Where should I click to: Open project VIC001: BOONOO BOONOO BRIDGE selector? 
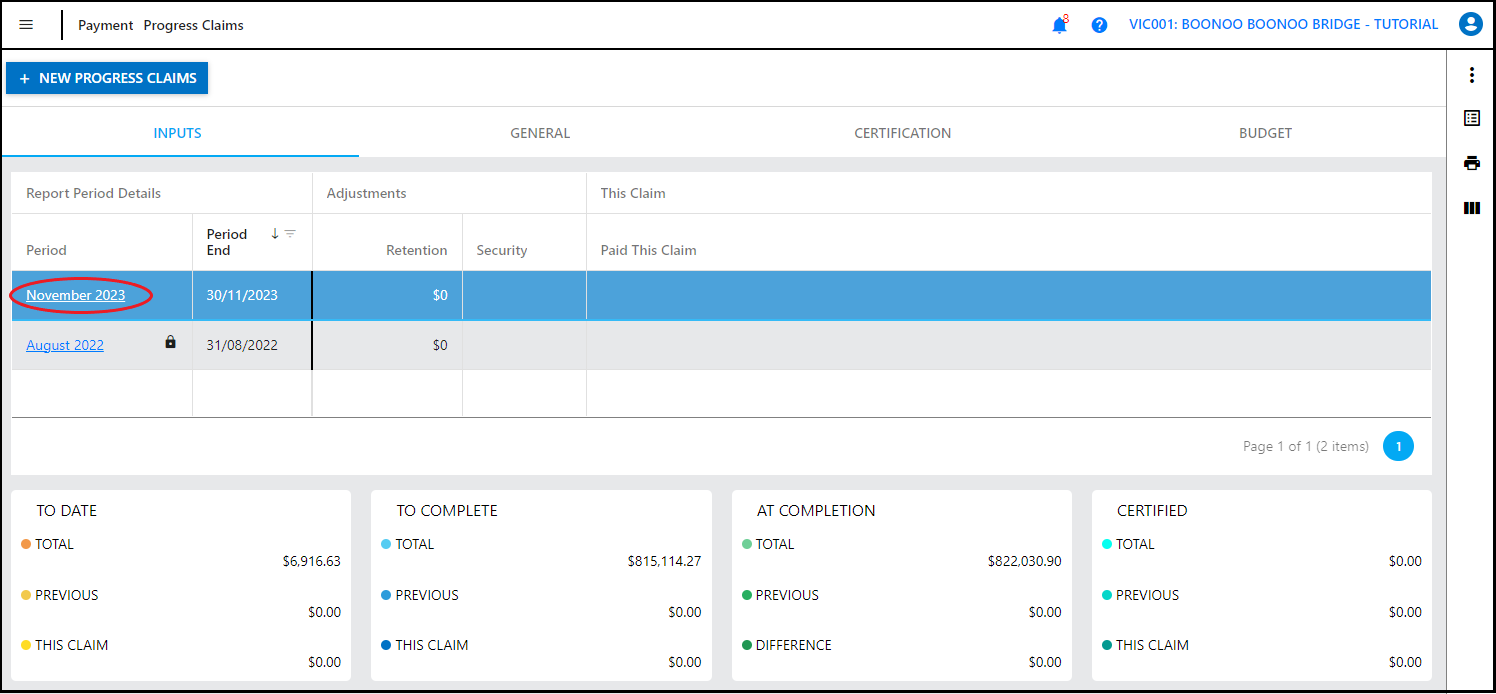(1284, 25)
